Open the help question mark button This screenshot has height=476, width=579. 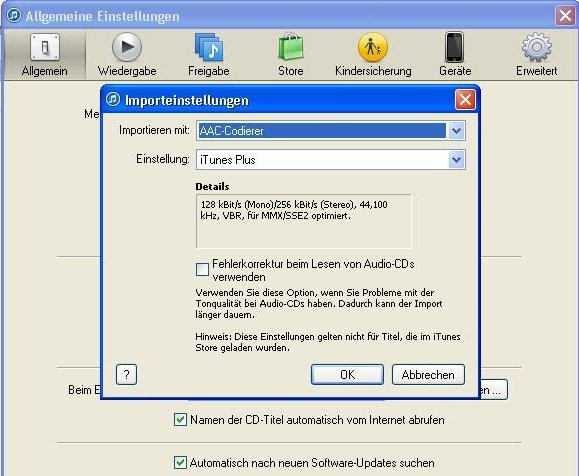click(x=126, y=374)
